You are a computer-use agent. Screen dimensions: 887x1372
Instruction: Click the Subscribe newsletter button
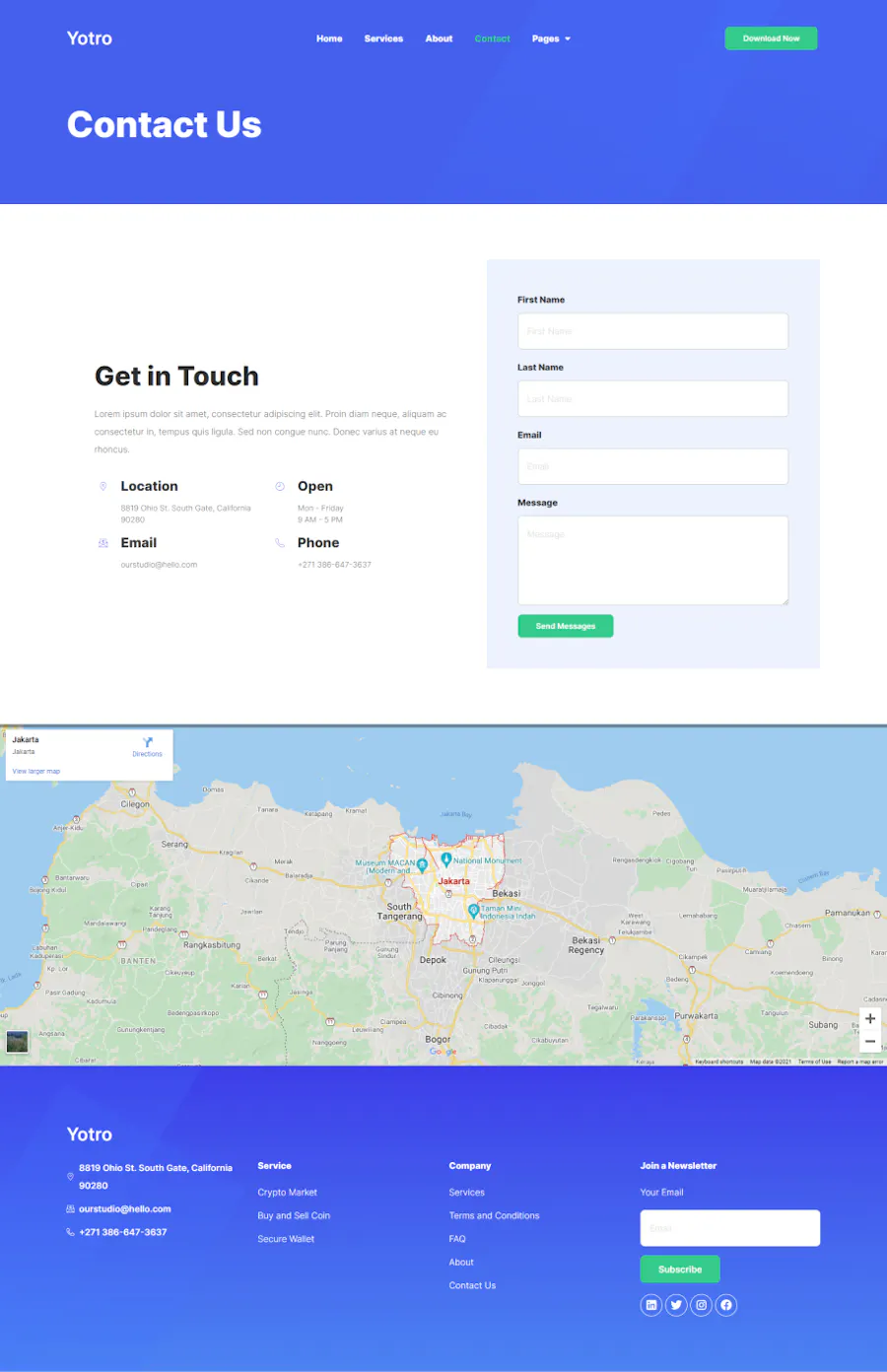pyautogui.click(x=680, y=1269)
